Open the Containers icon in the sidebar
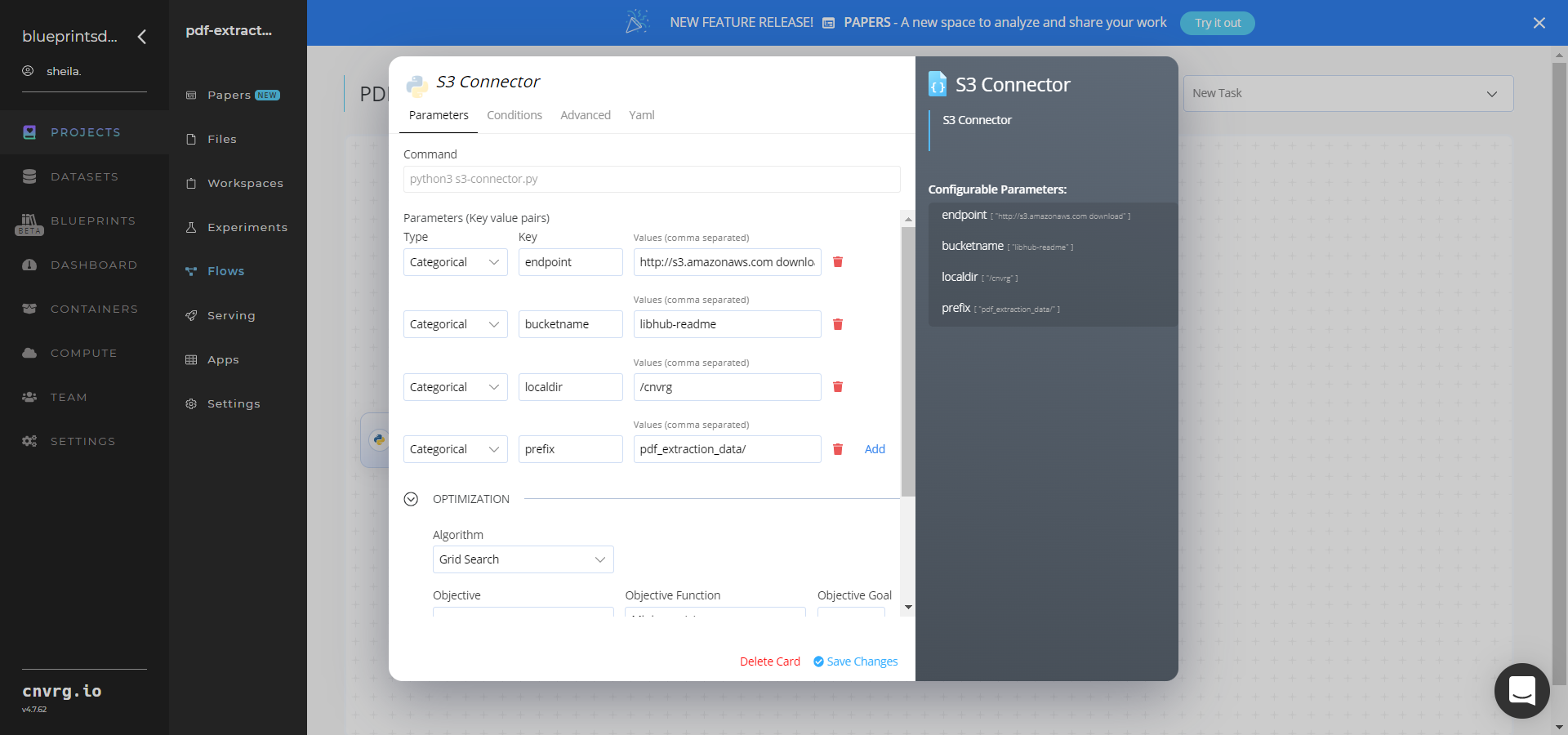Image resolution: width=1568 pixels, height=735 pixels. (x=29, y=309)
